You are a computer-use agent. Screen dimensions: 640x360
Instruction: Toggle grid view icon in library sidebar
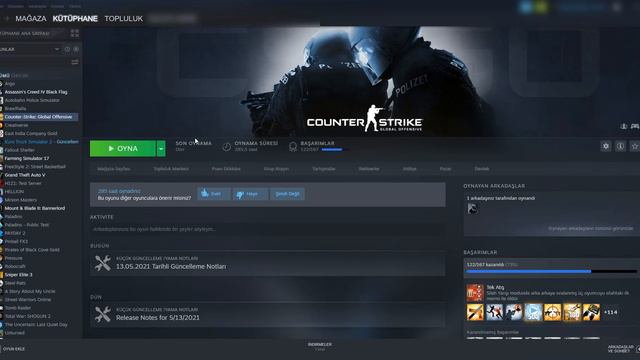[75, 33]
